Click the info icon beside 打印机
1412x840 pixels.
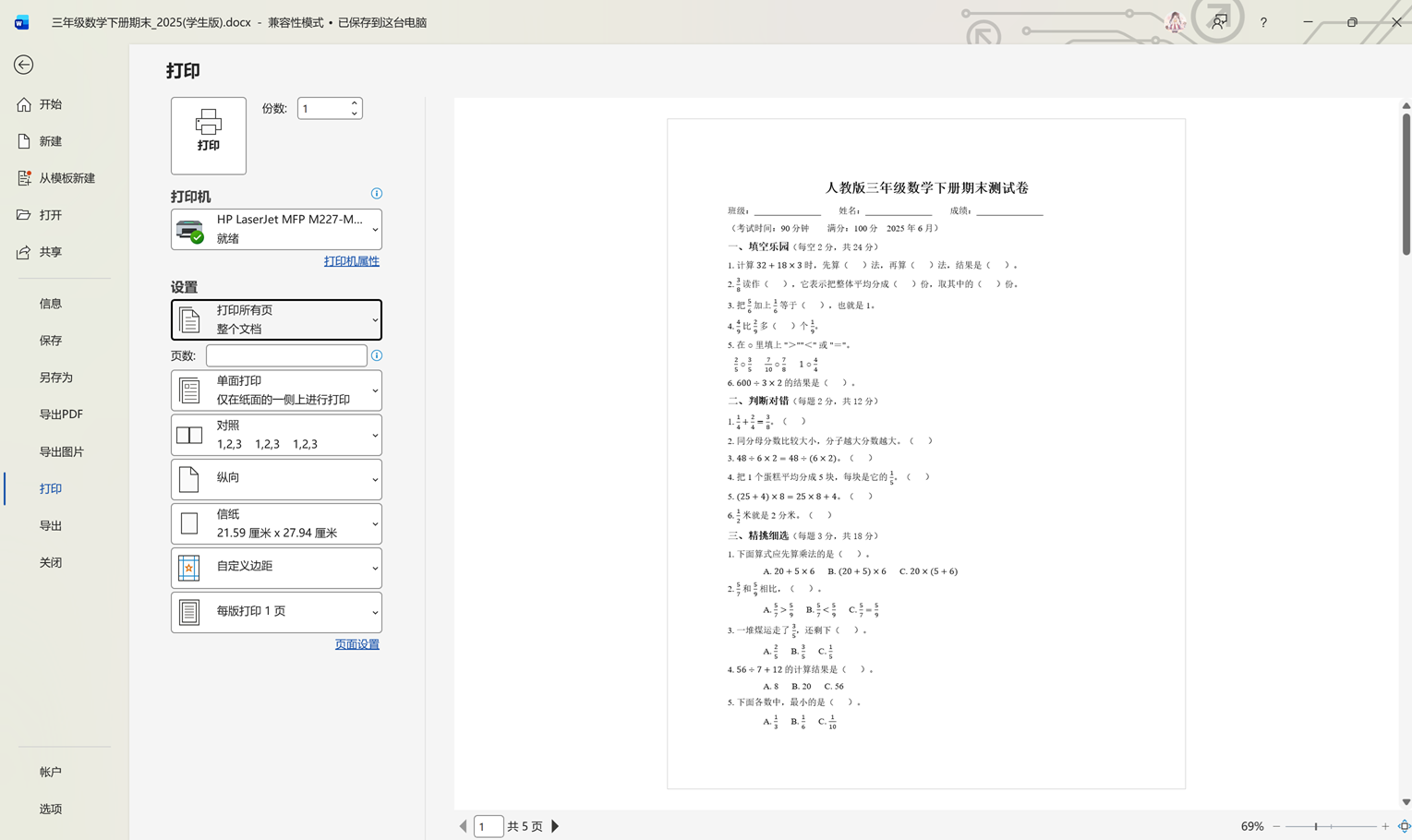377,194
